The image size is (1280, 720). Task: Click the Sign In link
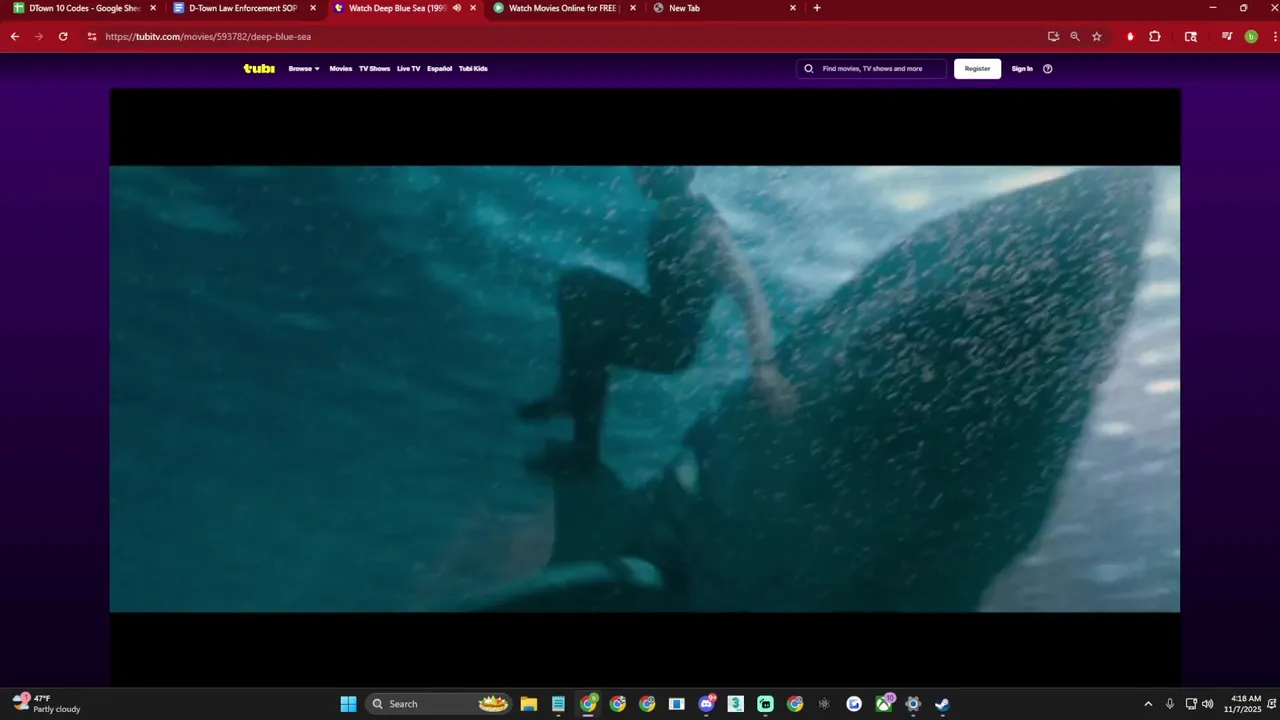click(x=1022, y=69)
